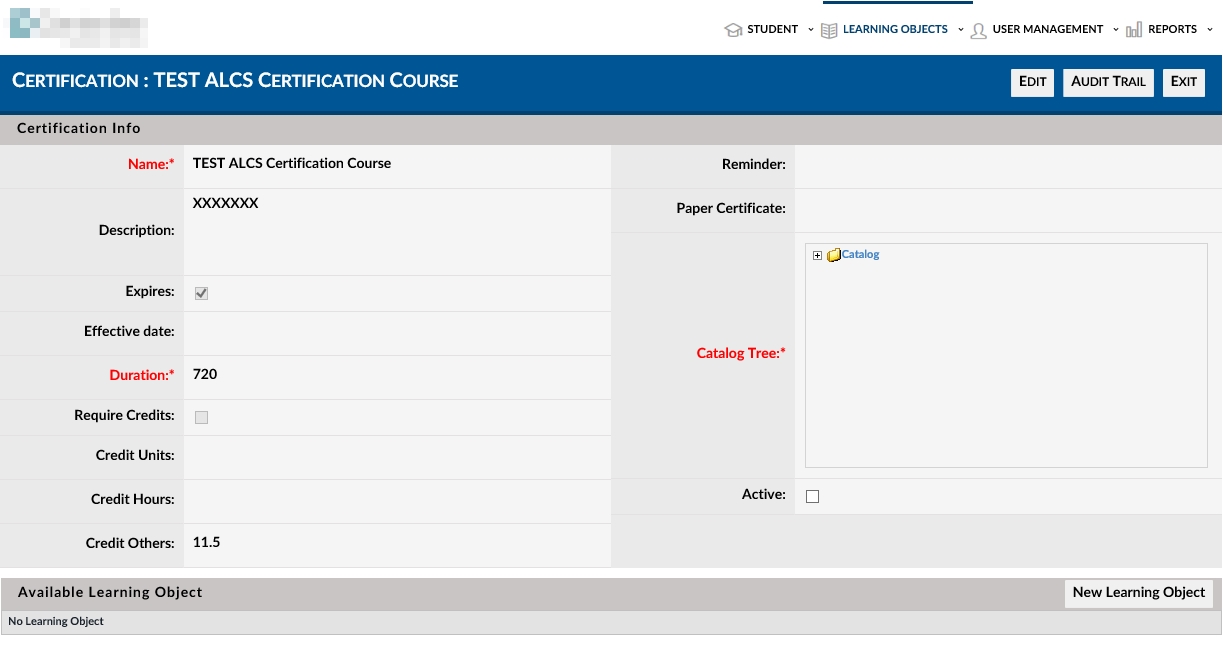Open the User Management menu
1223x668 pixels.
coord(1047,30)
